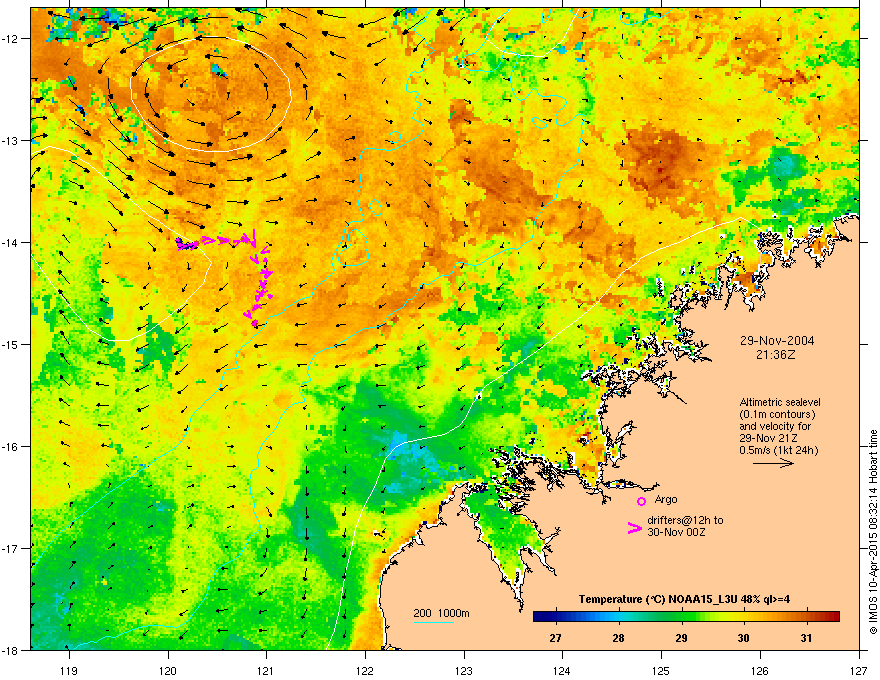Click the cyan 200 1000m depth line
This screenshot has height=680, width=880.
(x=433, y=623)
